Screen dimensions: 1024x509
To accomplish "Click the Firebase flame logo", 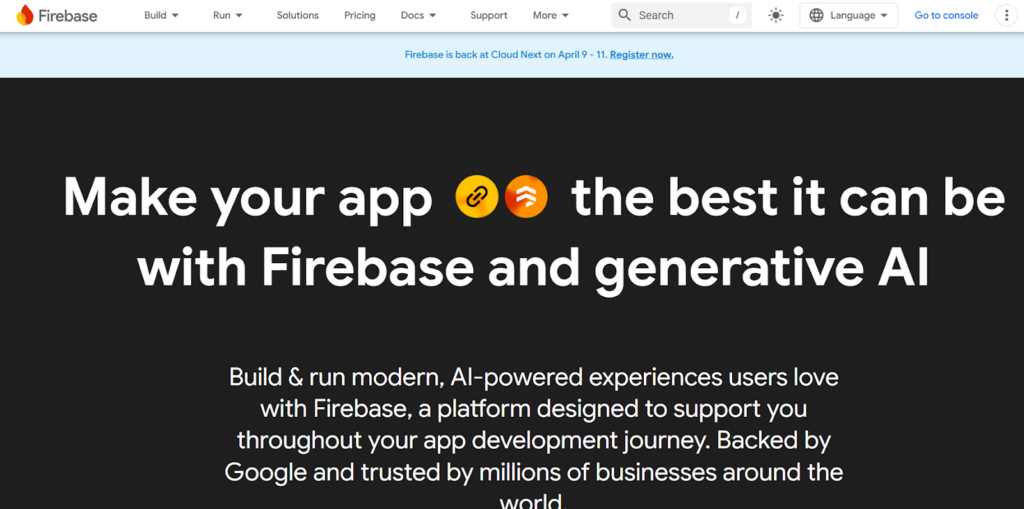I will tap(25, 15).
